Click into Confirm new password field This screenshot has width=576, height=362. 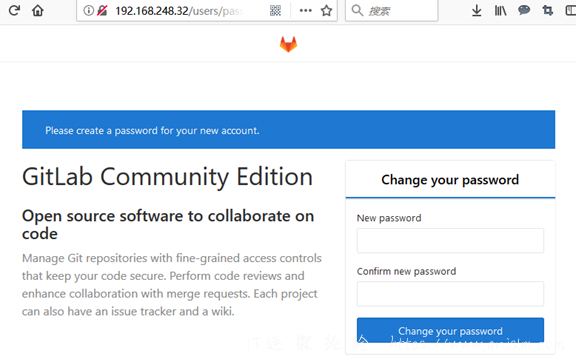tap(450, 294)
